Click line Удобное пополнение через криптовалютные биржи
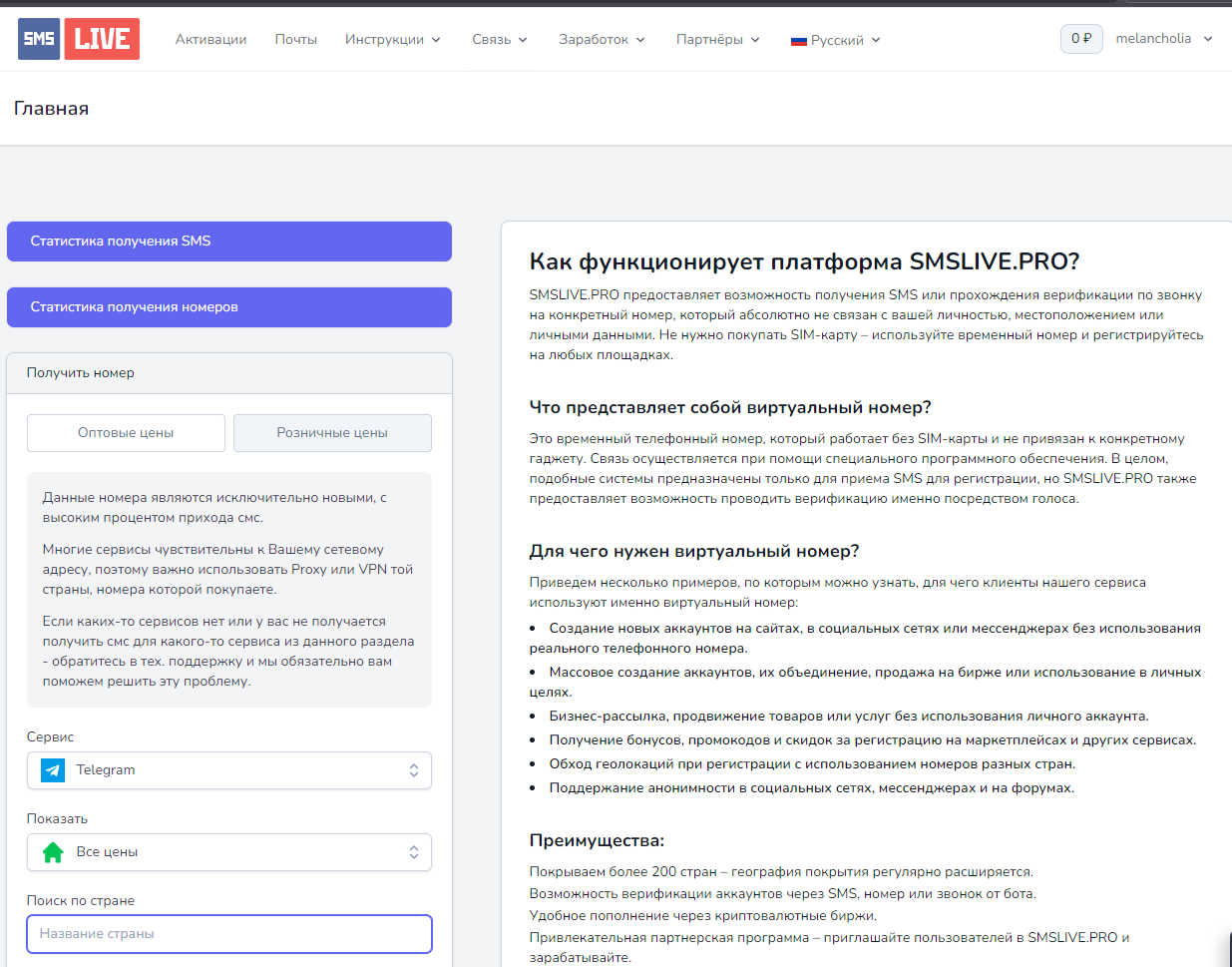This screenshot has width=1232, height=967. [703, 916]
